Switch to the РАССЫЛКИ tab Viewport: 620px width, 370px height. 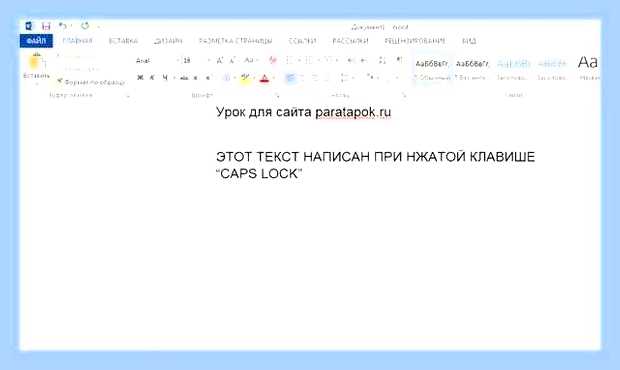pos(350,41)
